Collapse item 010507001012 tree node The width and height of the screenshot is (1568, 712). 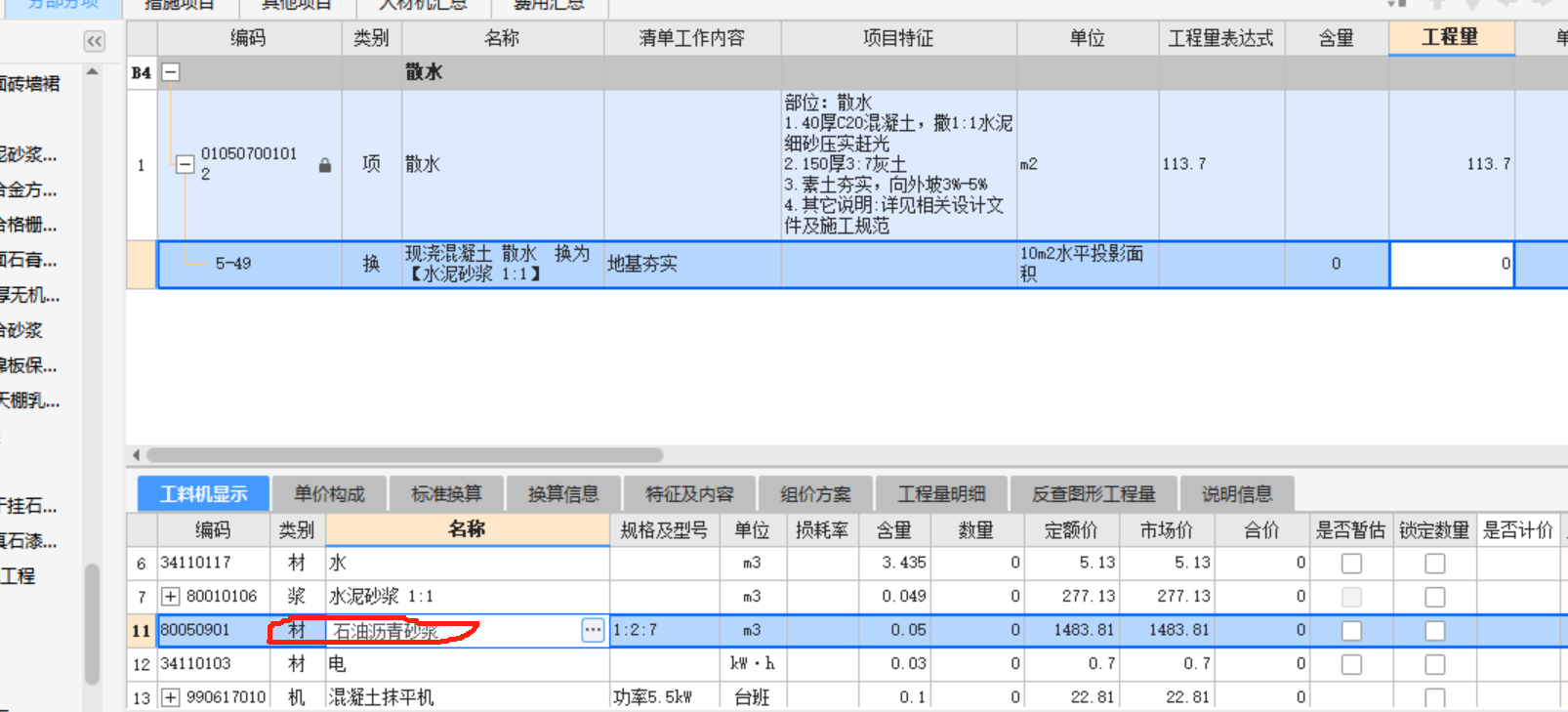pos(185,164)
